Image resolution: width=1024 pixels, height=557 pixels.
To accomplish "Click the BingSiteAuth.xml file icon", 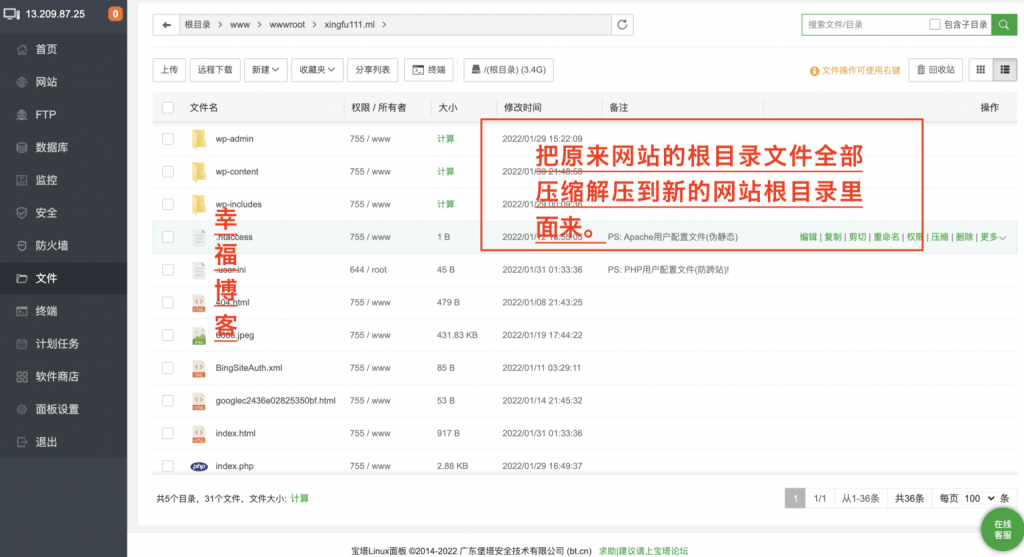I will (x=199, y=368).
